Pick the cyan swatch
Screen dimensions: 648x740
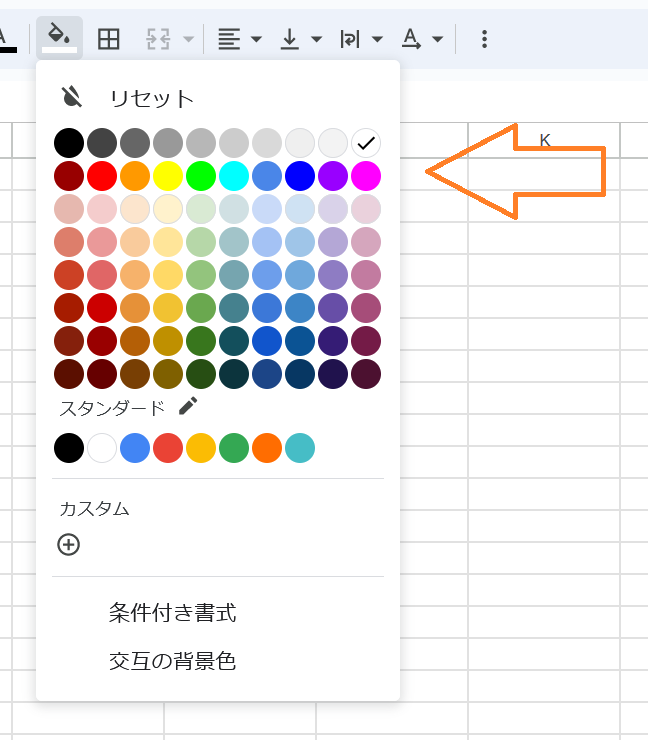pyautogui.click(x=234, y=176)
